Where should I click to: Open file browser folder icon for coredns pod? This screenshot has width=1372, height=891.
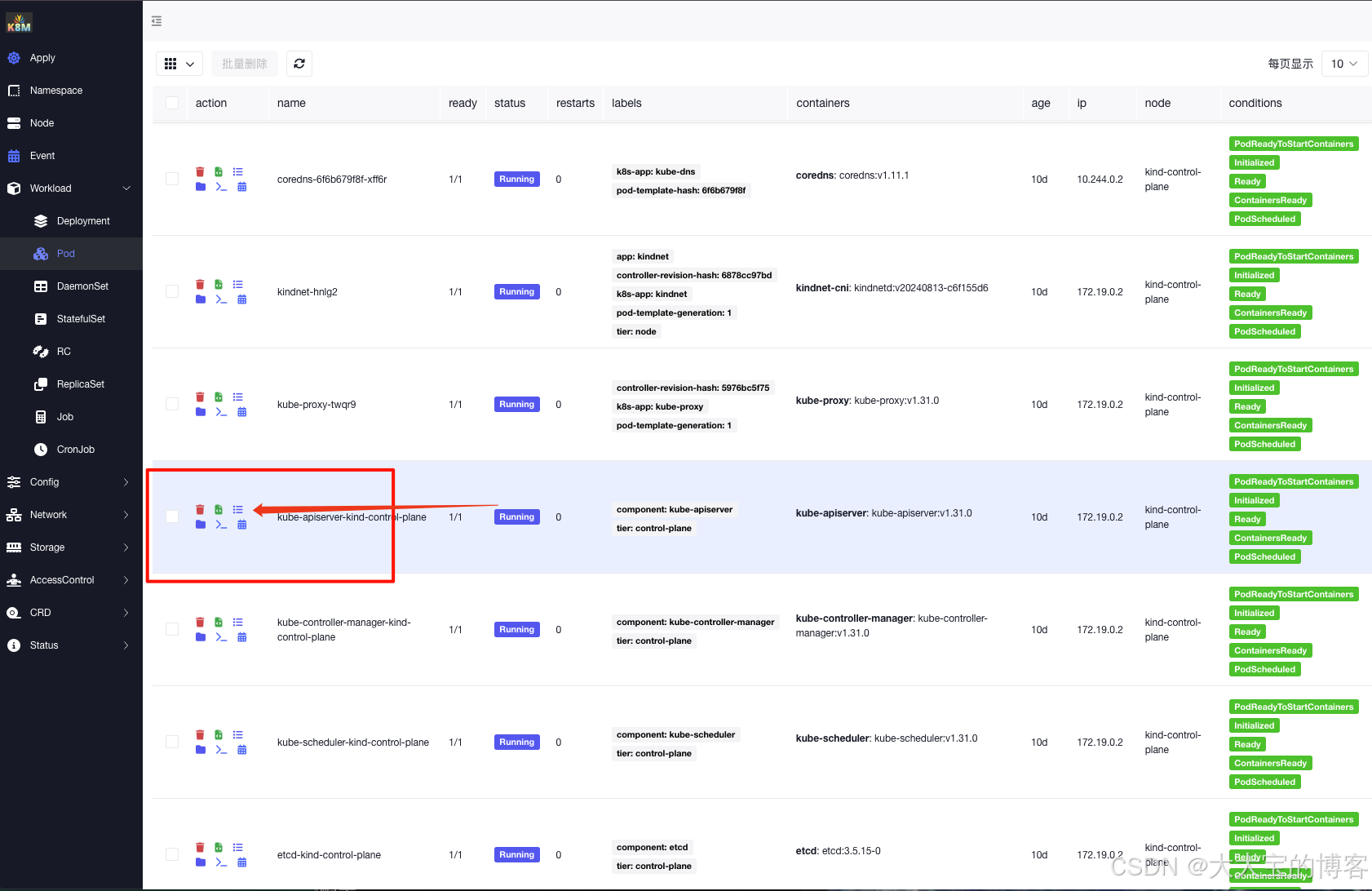point(201,187)
